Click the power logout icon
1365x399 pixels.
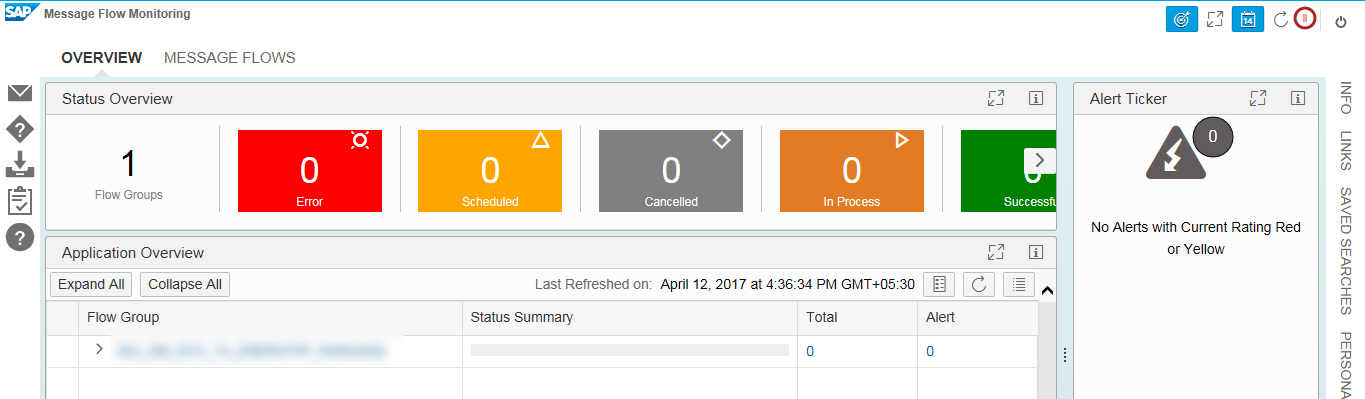pos(1341,21)
